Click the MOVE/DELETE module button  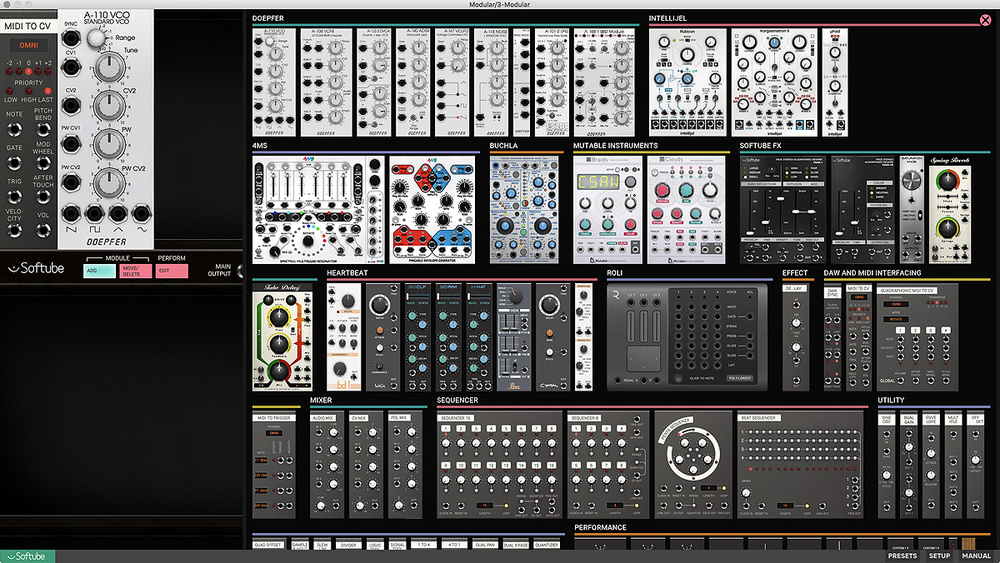[x=136, y=271]
